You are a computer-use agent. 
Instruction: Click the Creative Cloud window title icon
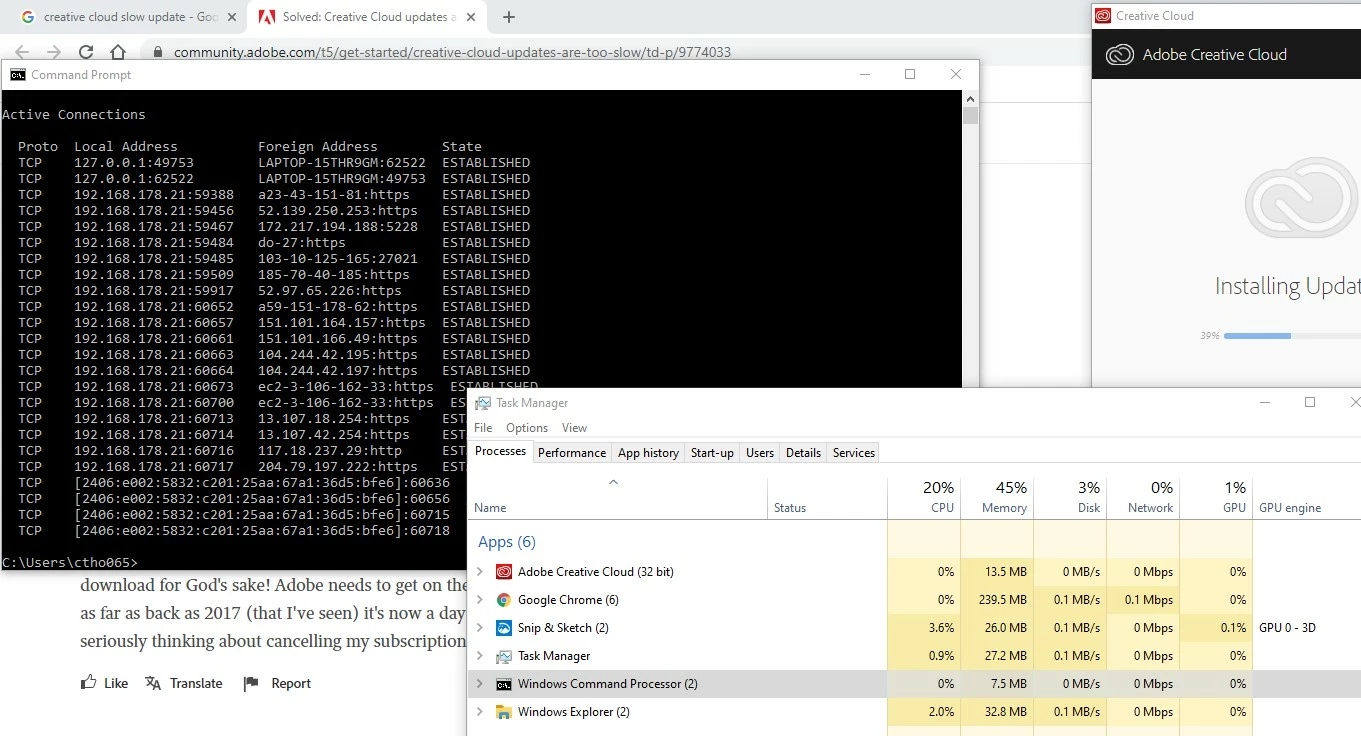click(x=1103, y=16)
